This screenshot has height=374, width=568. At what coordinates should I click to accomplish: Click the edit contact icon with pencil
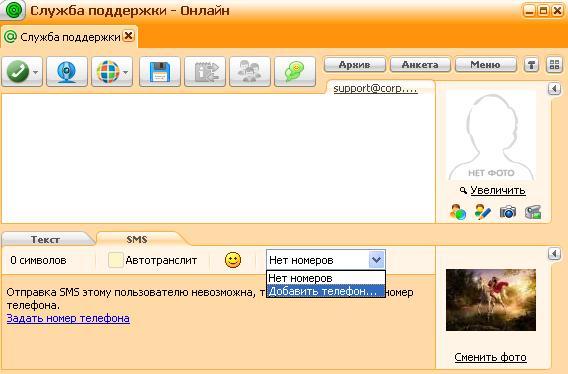pos(483,212)
